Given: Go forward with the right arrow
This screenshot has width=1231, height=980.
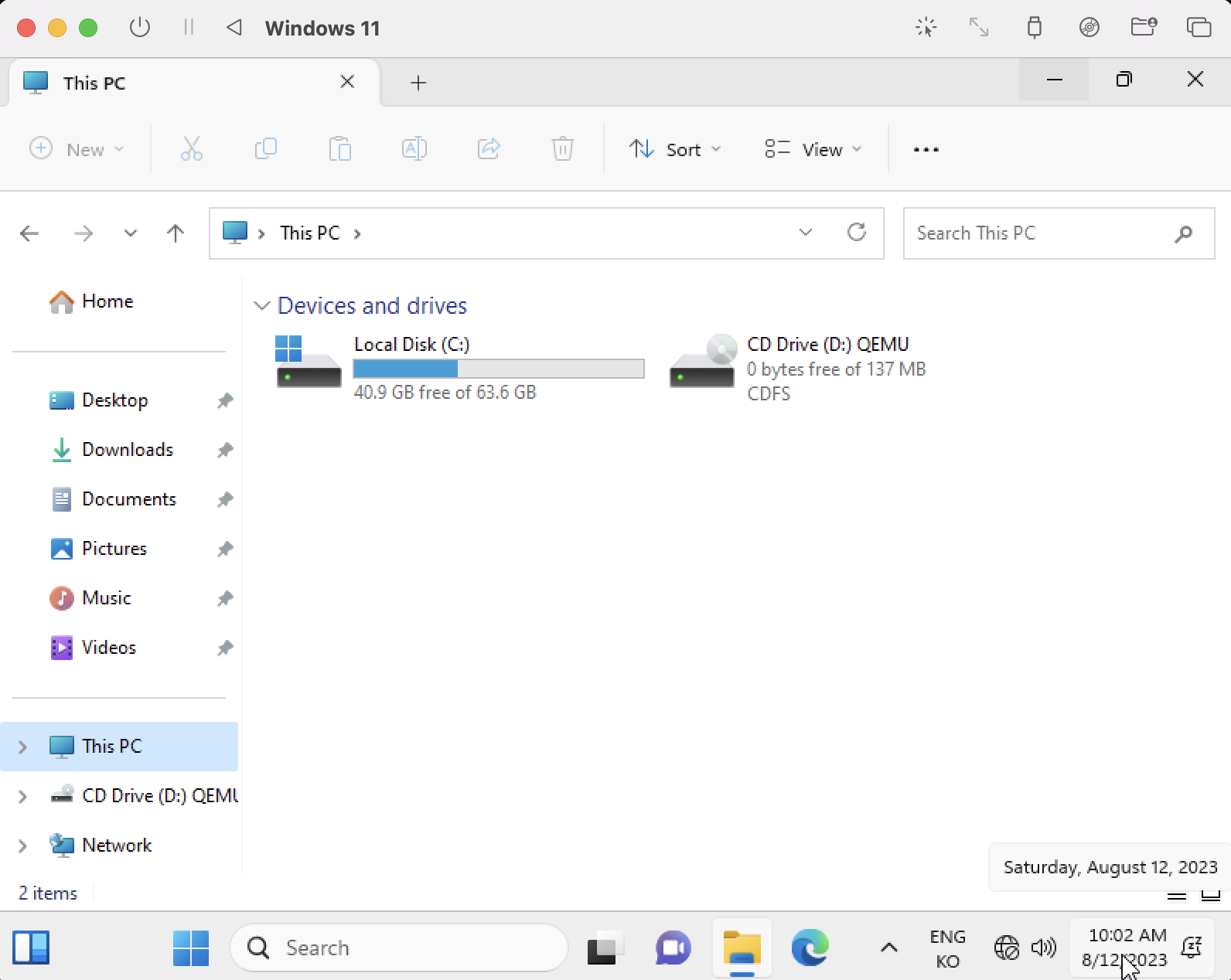Looking at the screenshot, I should coord(83,233).
